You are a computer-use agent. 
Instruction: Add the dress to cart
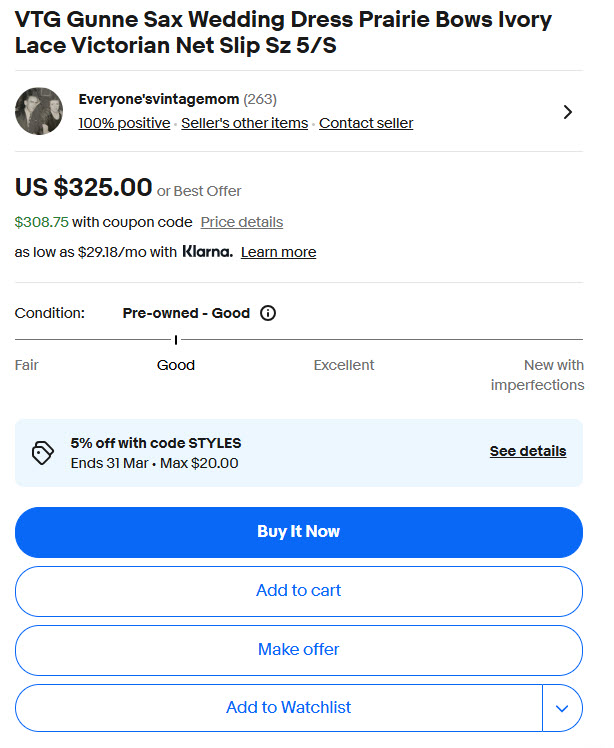click(298, 591)
